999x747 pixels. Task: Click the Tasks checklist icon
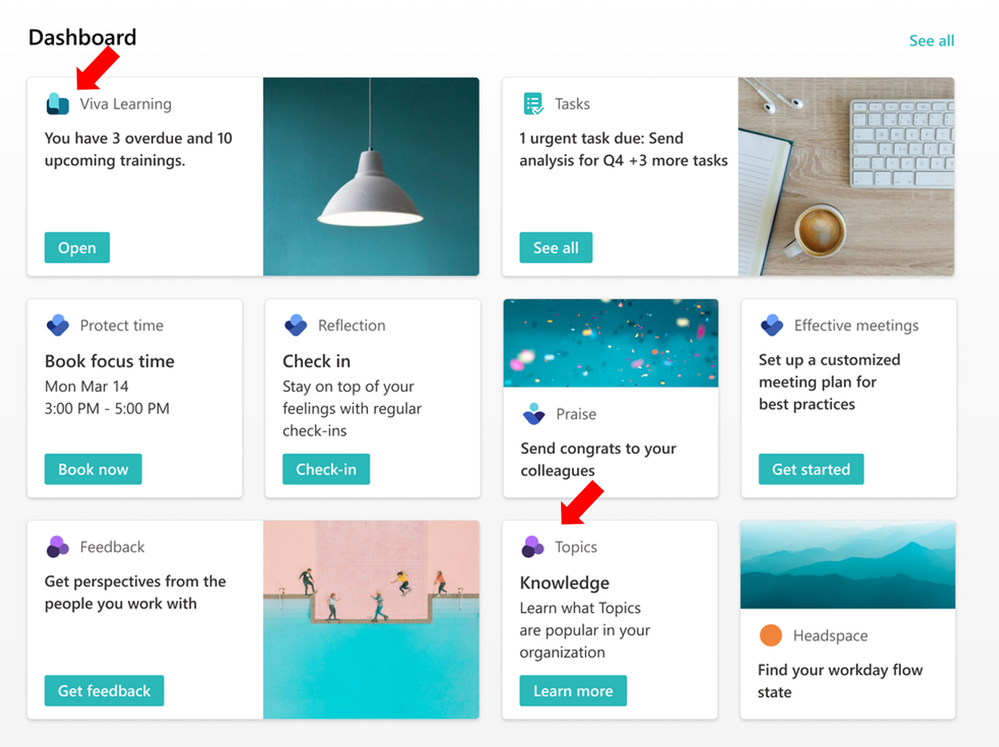pyautogui.click(x=533, y=104)
